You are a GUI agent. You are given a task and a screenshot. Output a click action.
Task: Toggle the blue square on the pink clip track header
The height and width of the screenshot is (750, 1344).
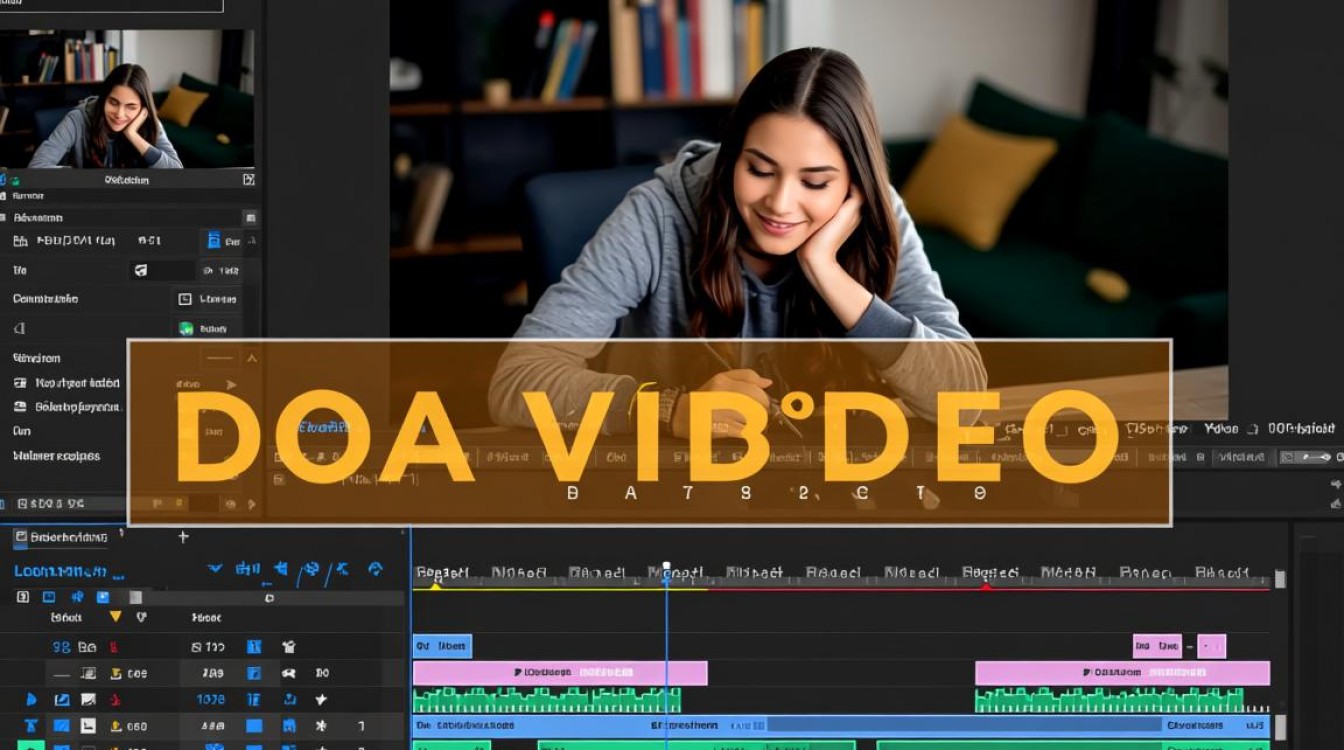click(x=254, y=674)
